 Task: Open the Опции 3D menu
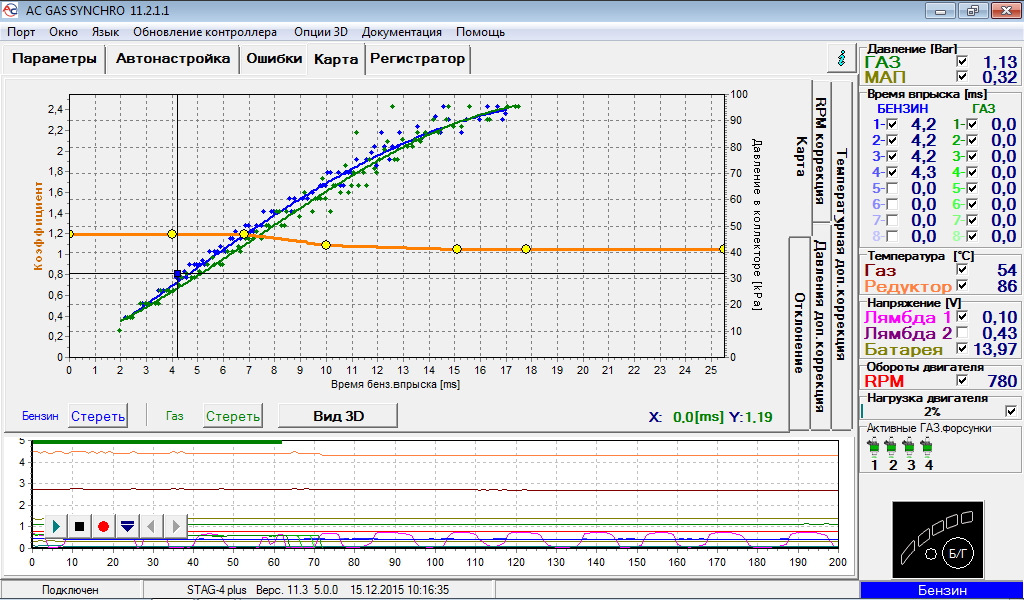321,32
